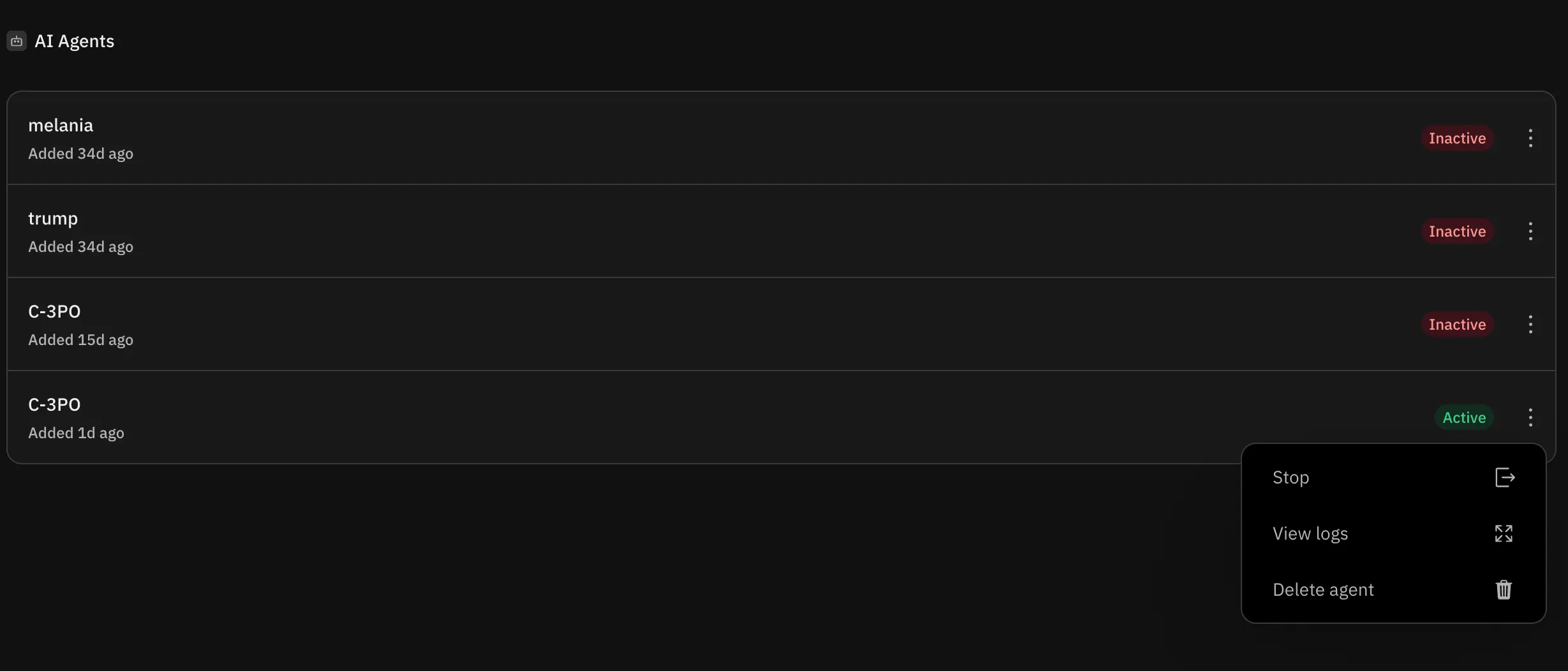This screenshot has height=671, width=1568.
Task: Open the three-dot menu for melania
Action: (x=1530, y=138)
